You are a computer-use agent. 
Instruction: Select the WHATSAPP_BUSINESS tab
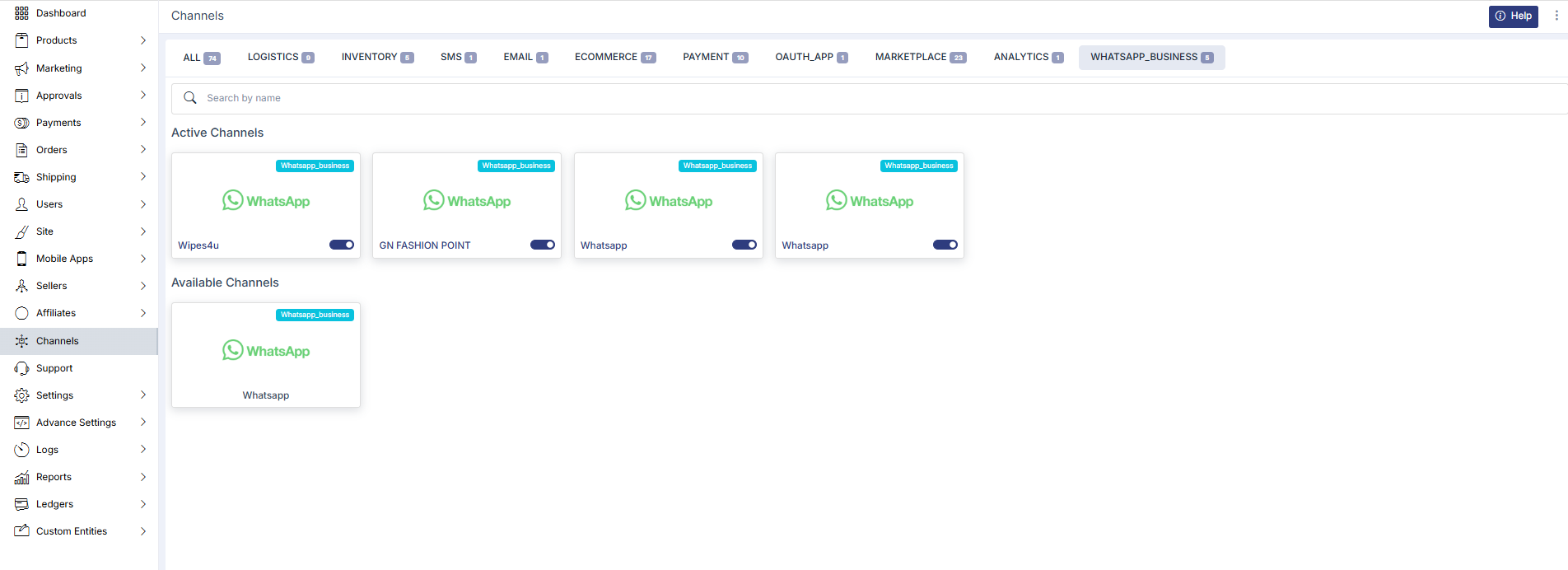point(1152,58)
